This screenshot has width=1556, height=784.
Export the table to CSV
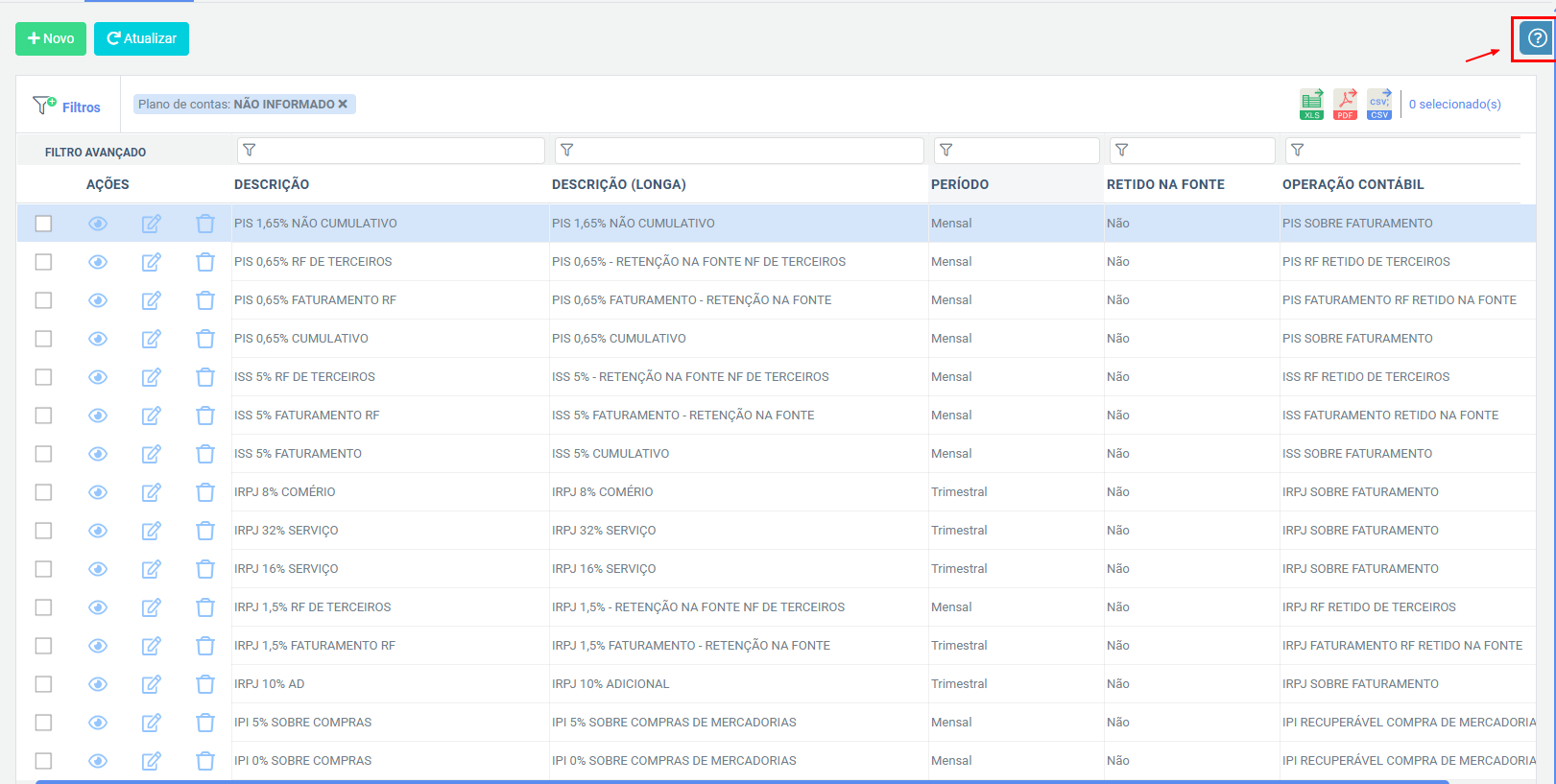1379,104
